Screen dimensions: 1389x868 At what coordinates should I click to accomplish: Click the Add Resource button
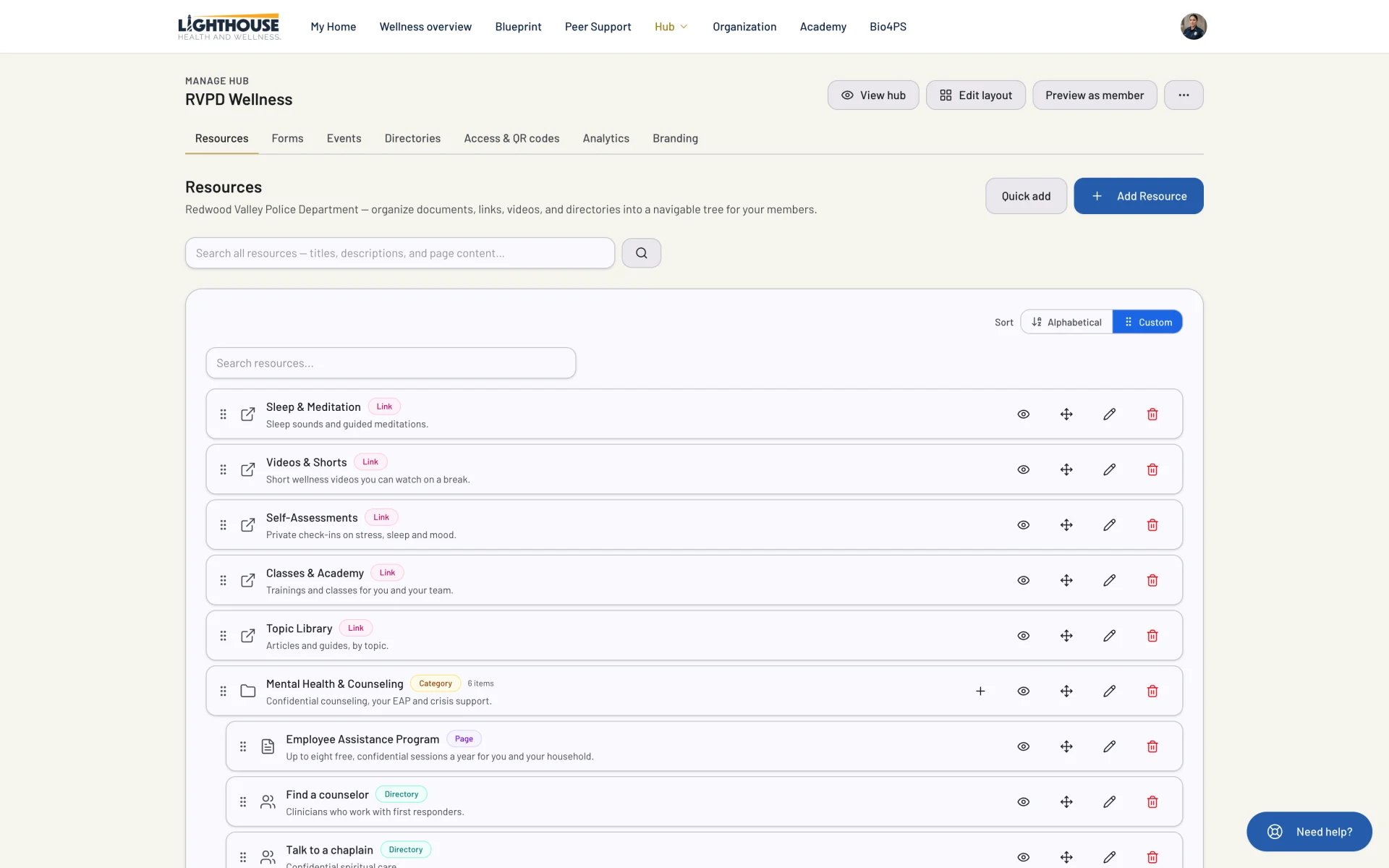tap(1138, 196)
